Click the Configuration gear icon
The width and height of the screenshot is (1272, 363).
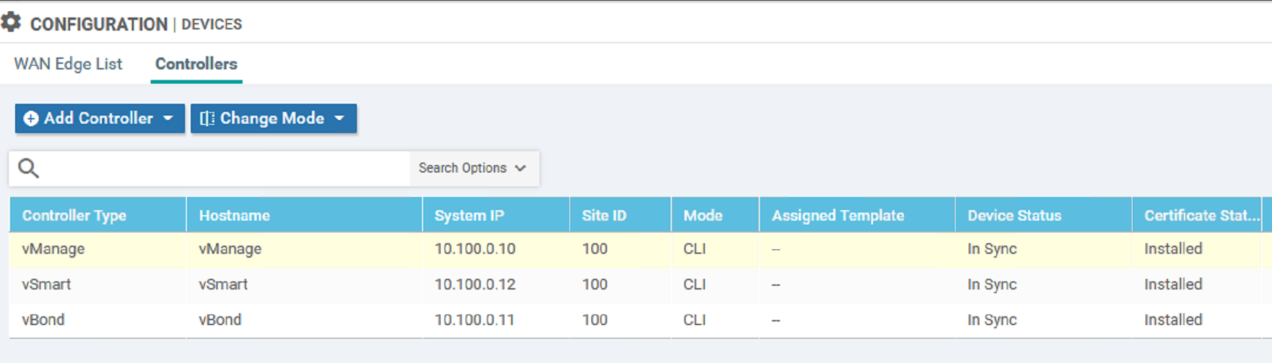pyautogui.click(x=11, y=22)
